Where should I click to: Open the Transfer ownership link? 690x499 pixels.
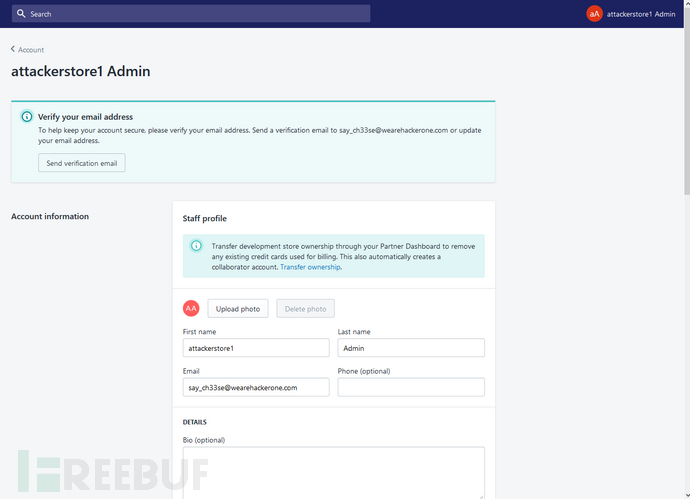pyautogui.click(x=310, y=267)
